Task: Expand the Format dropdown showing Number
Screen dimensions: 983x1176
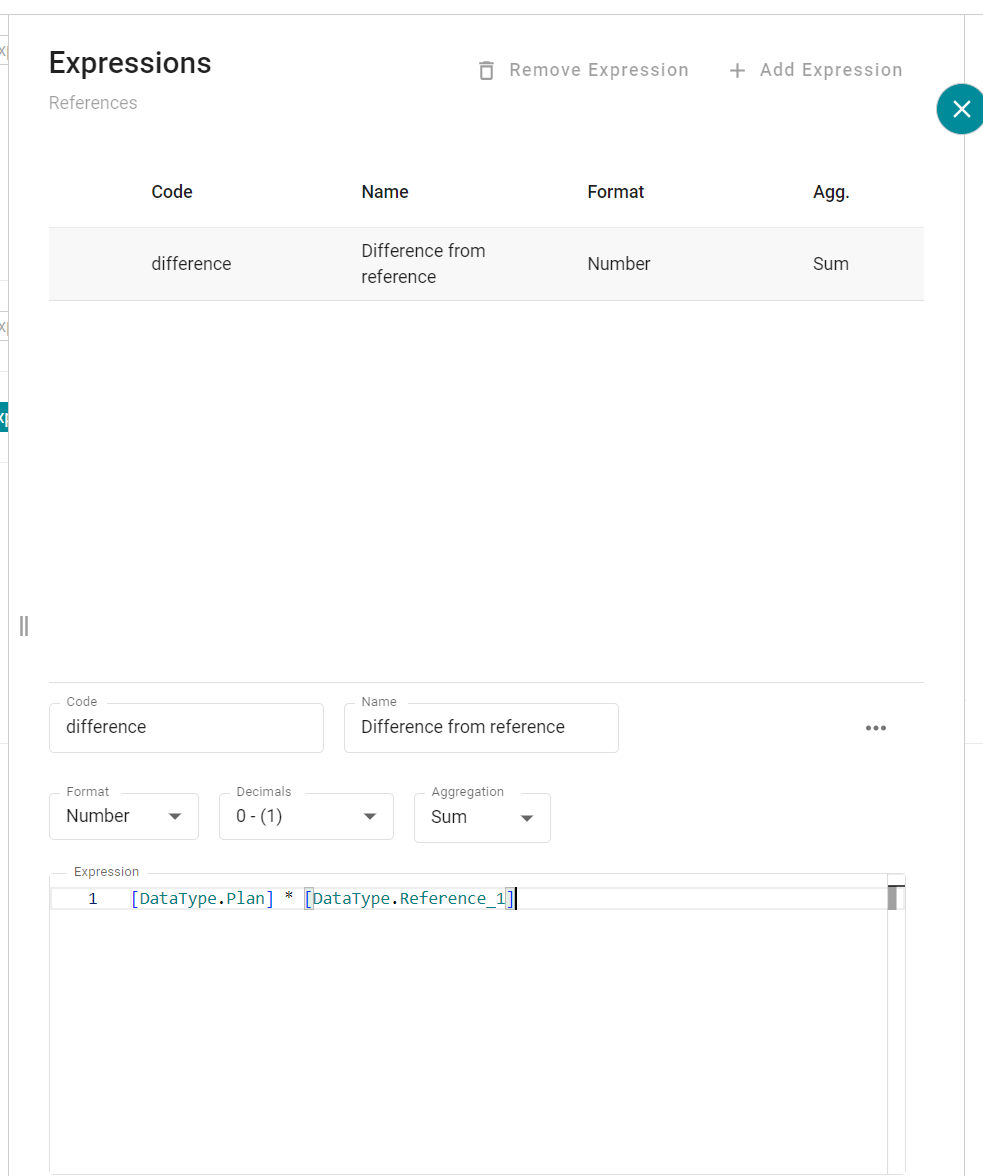Action: click(124, 816)
